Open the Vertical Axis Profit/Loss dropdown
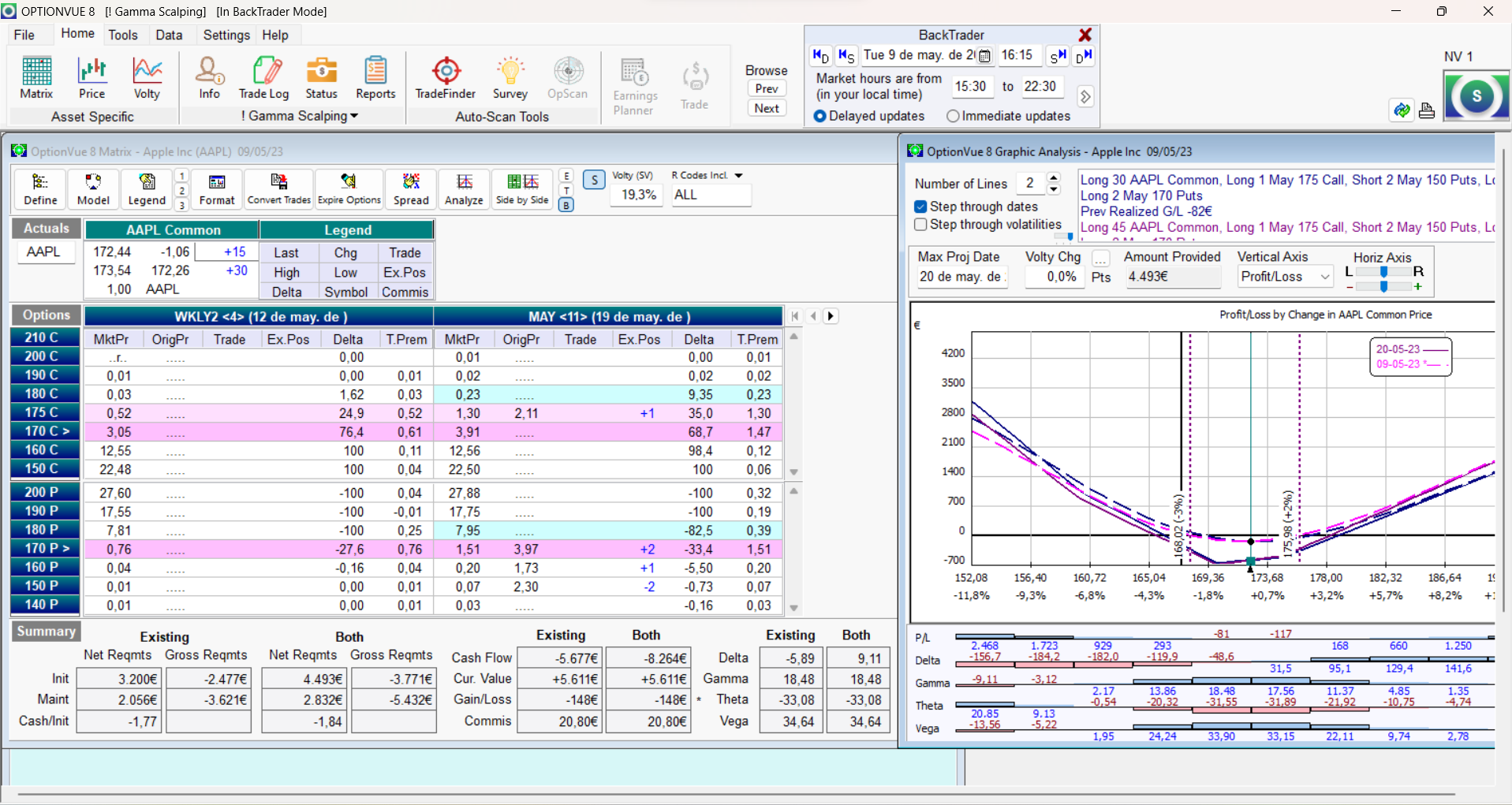Screen dimensions: 1512x805 tap(1325, 277)
